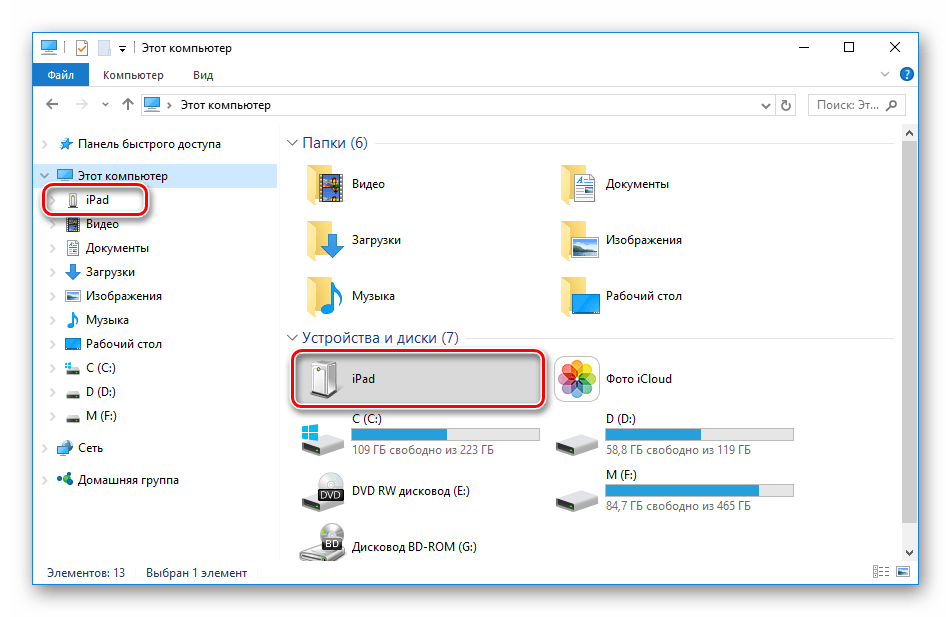Switch to large icons view in status bar
The height and width of the screenshot is (617, 951).
coord(903,573)
